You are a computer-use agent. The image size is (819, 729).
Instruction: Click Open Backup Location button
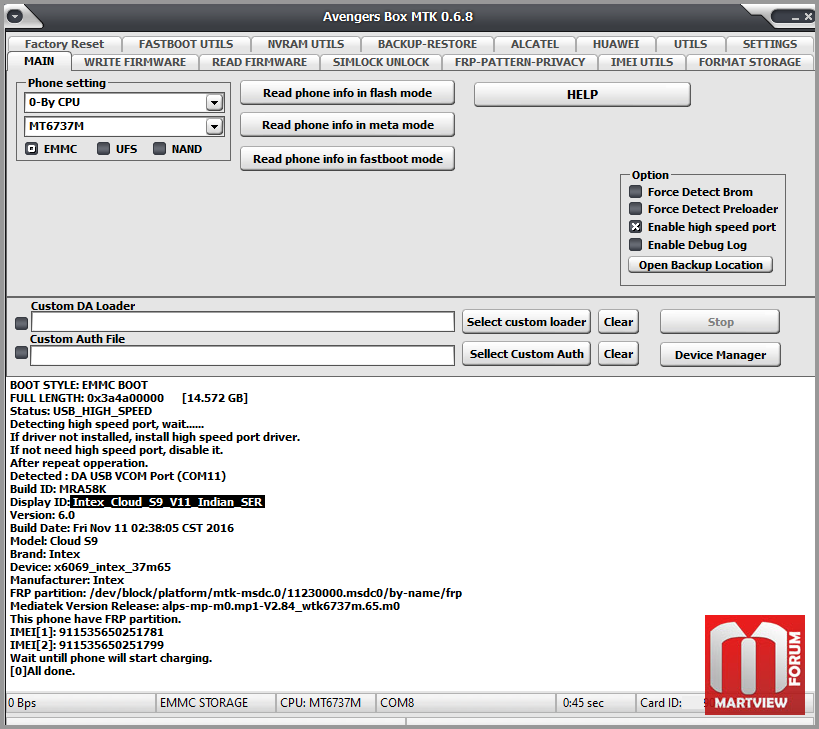click(x=700, y=265)
